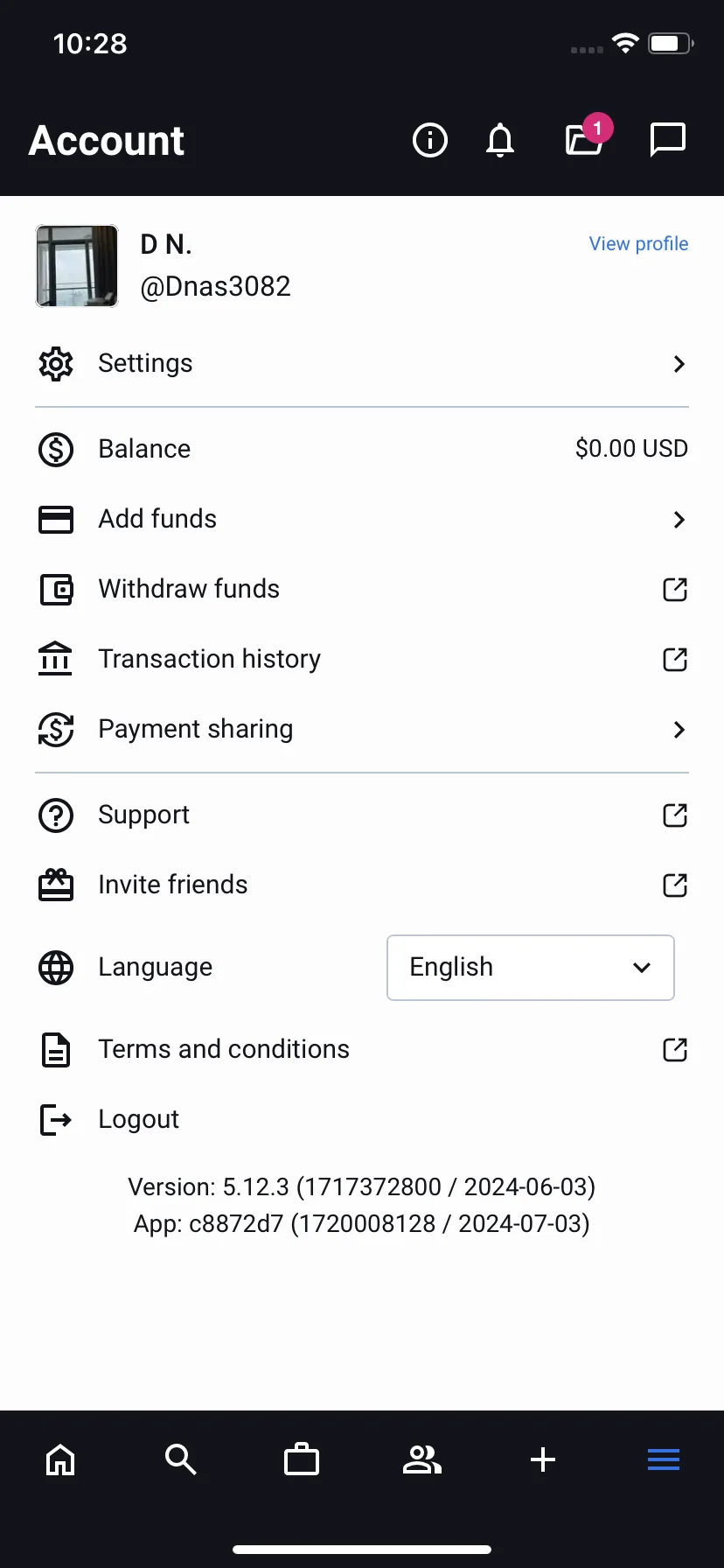Expand Add funds chevron arrow
The image size is (724, 1568).
(x=679, y=520)
